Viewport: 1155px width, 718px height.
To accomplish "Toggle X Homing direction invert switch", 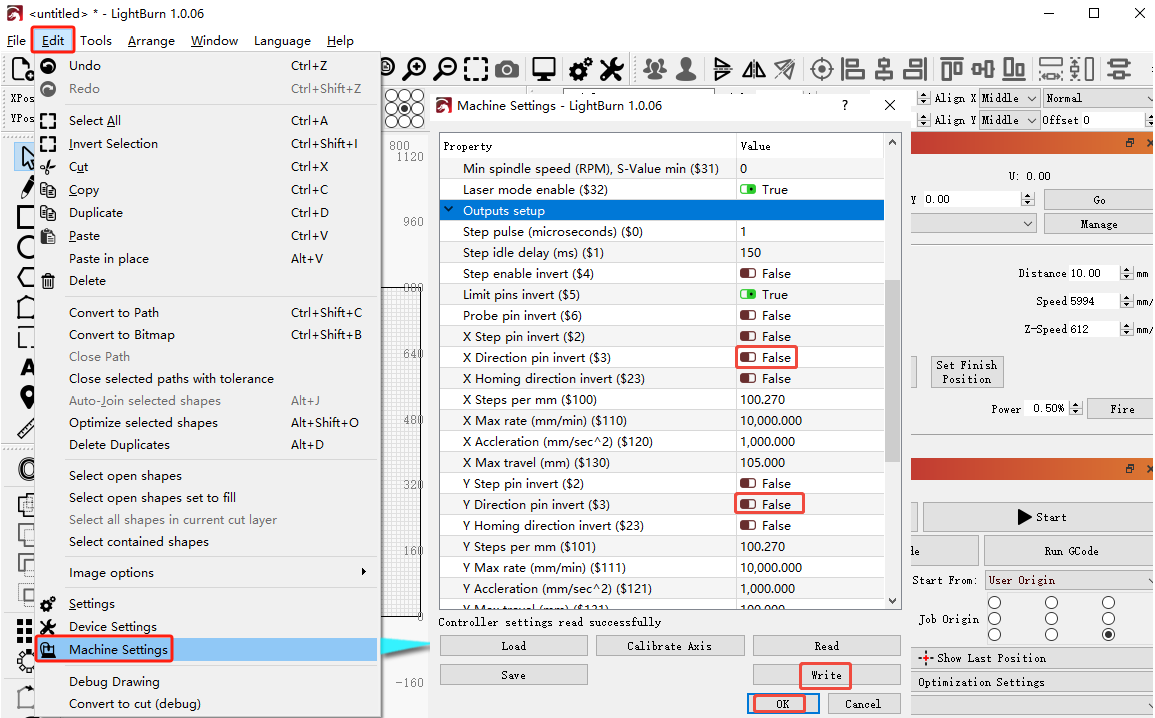I will [x=748, y=379].
